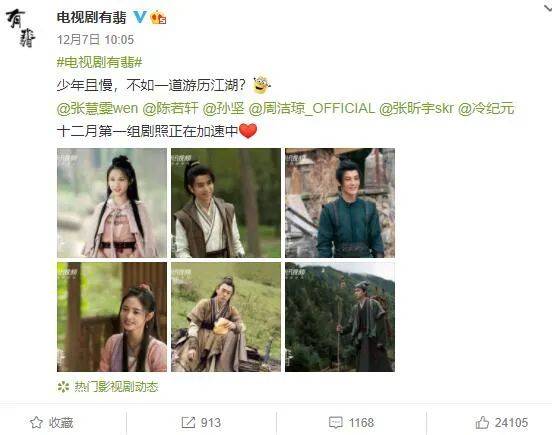Expand the post options chevron
552x435 pixels.
547,8
